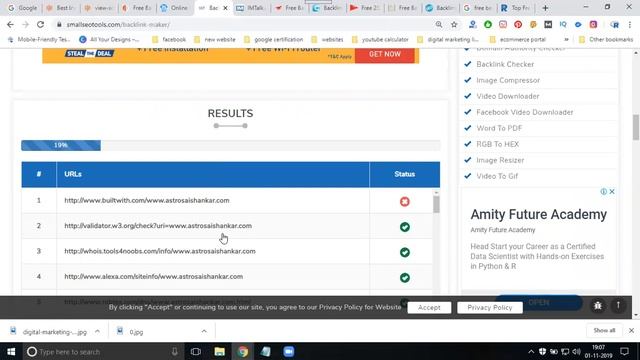Close the Amity ad with X icon
Image resolution: width=640 pixels, height=360 pixels.
[612, 191]
